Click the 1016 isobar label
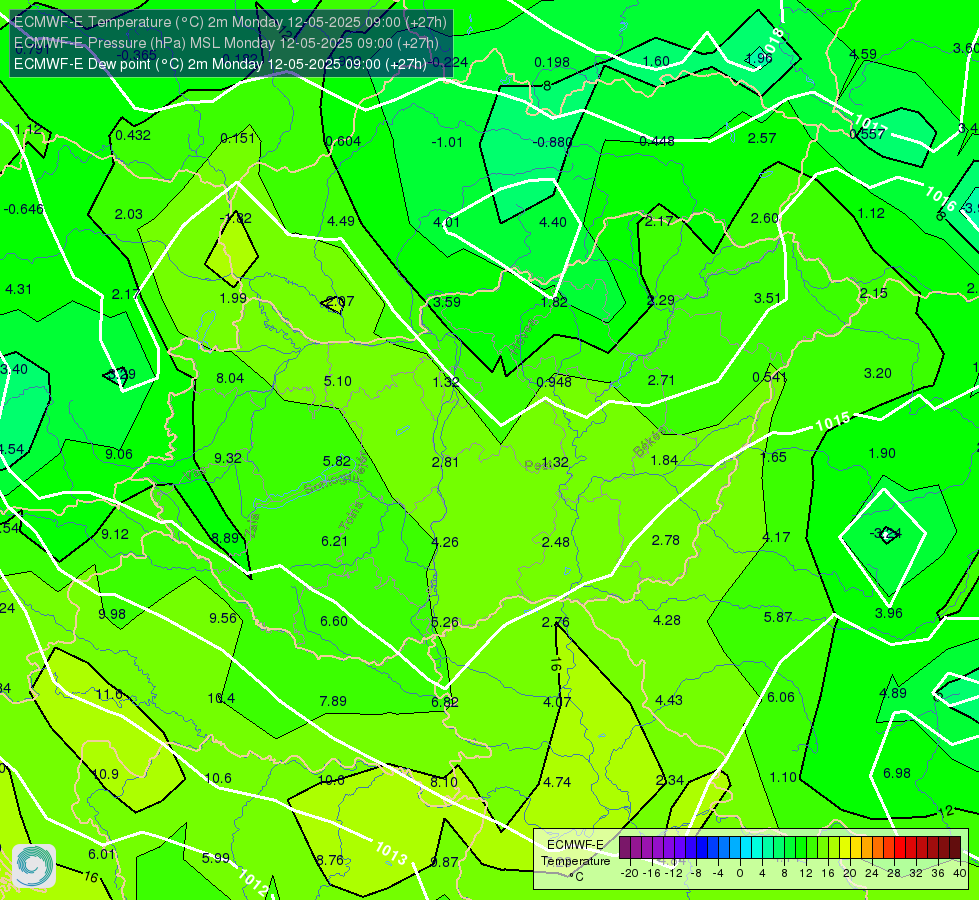 pos(940,199)
